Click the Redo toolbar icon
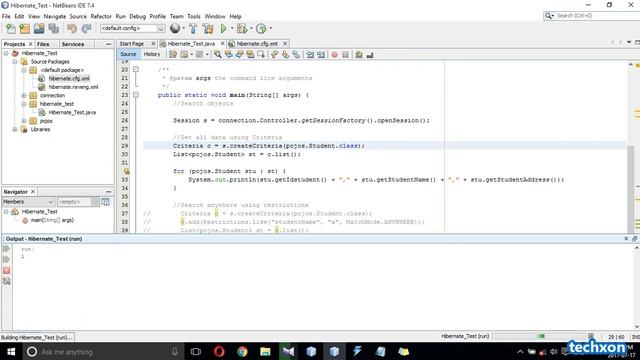Viewport: 640px width, 360px height. click(x=87, y=29)
